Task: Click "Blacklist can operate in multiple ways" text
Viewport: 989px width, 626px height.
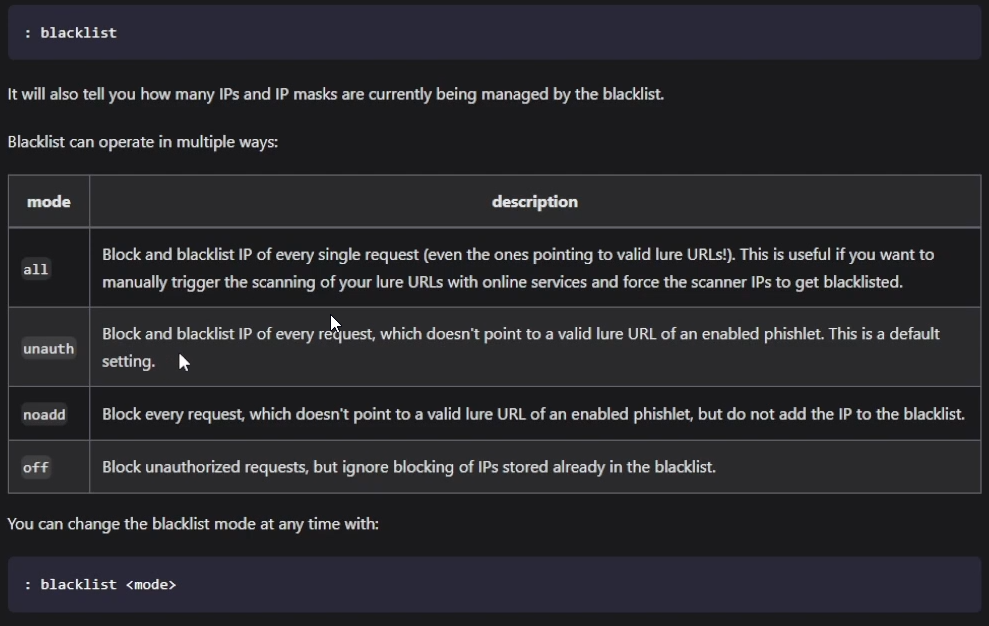Action: tap(142, 142)
